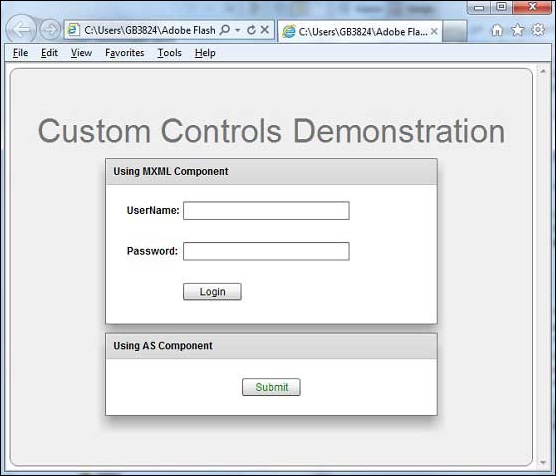Screen dimensions: 556x476
Task: Open the Help menu
Action: click(x=205, y=53)
